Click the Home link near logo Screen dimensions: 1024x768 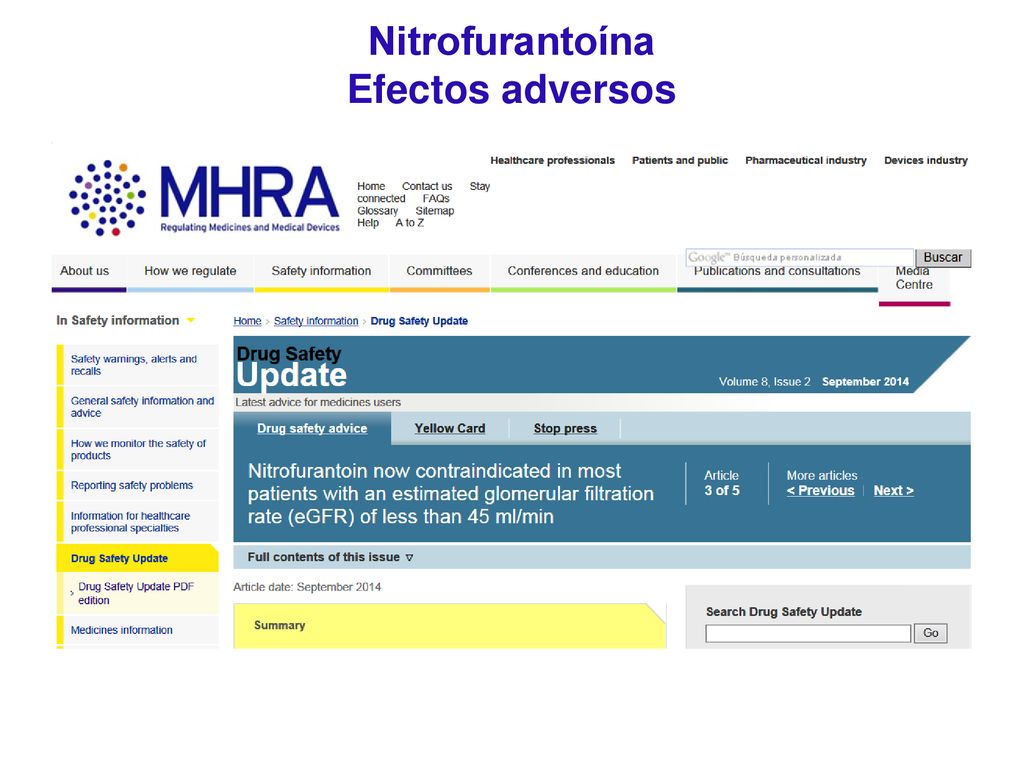371,186
